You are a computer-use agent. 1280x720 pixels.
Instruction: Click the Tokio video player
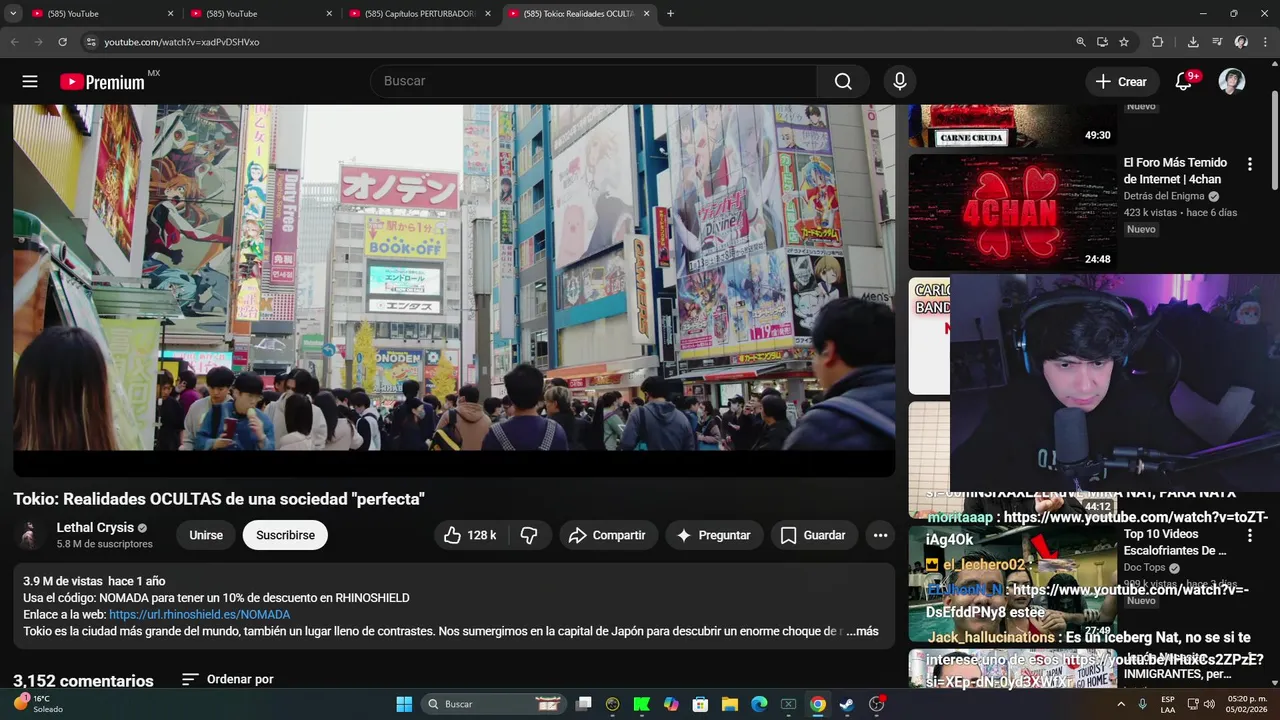[454, 290]
